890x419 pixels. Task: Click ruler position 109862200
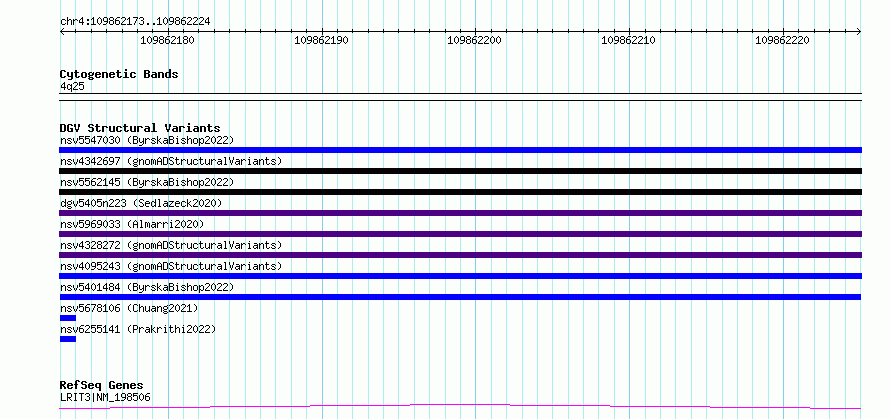pyautogui.click(x=475, y=40)
